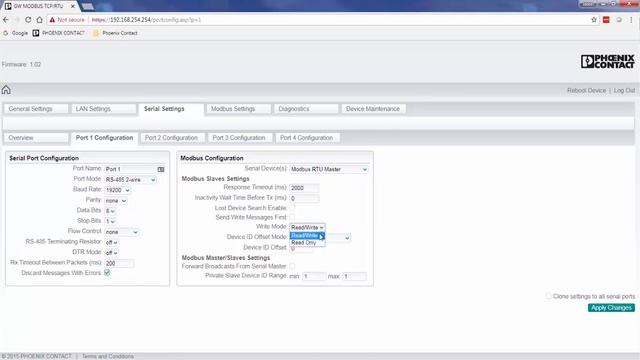
Task: Open the DTR Mode dropdown
Action: pos(111,253)
